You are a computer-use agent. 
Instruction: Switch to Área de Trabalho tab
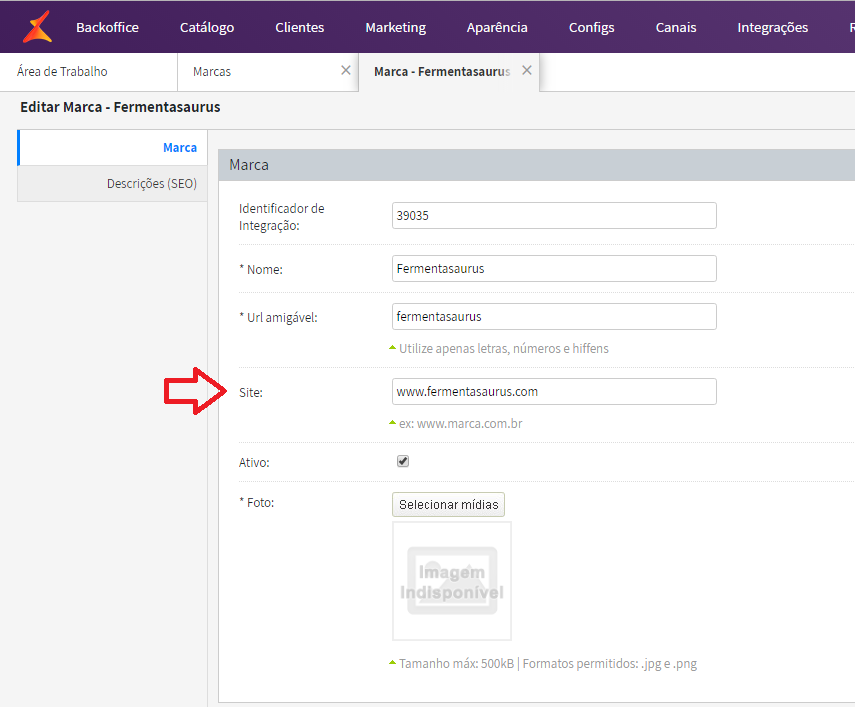(89, 71)
